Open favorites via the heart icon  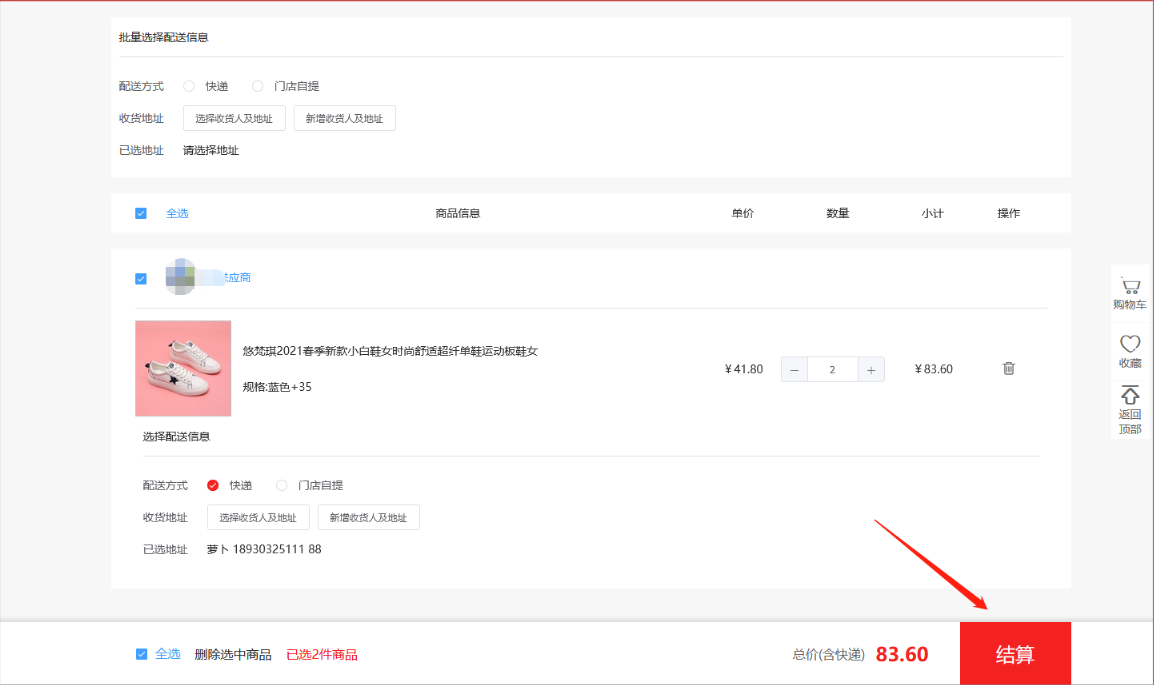point(1130,344)
